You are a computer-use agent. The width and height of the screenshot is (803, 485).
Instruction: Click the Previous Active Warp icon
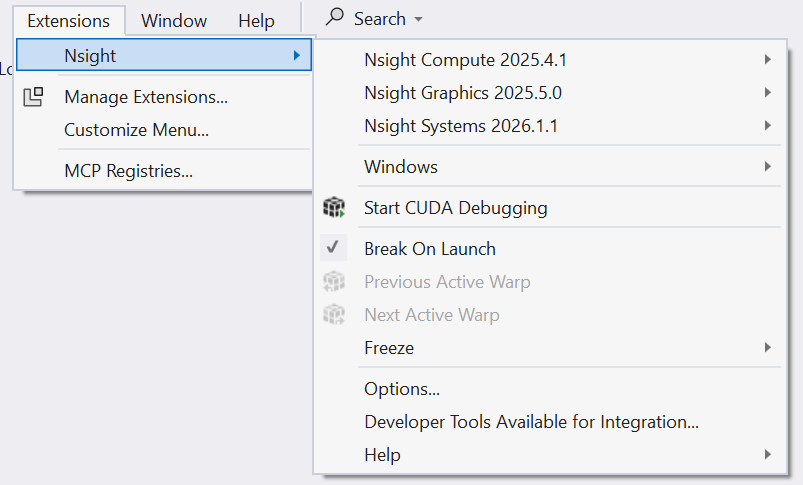coord(334,282)
